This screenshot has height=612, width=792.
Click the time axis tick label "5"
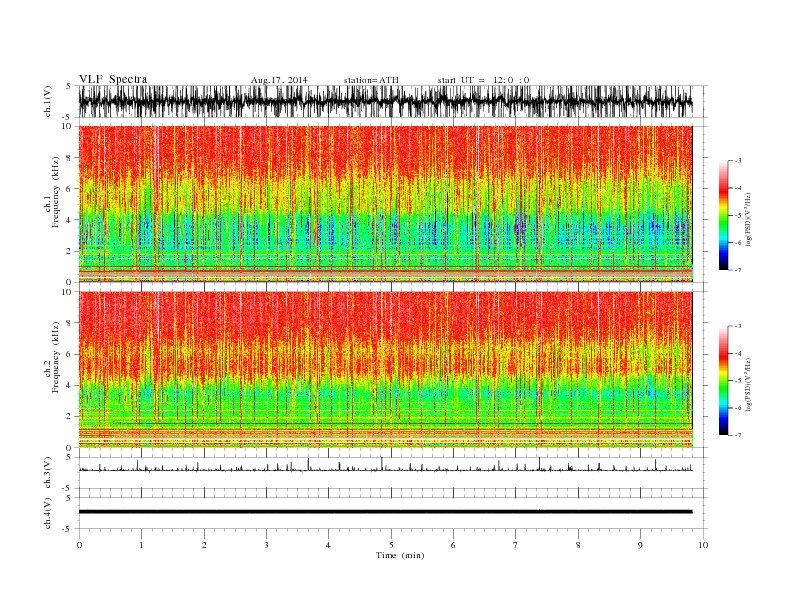coord(391,545)
